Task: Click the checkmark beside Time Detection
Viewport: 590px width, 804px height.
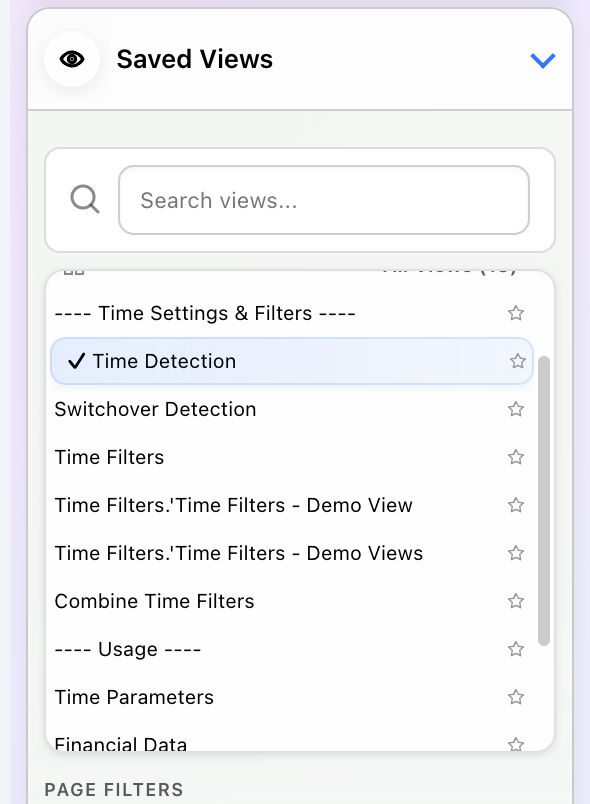Action: coord(76,360)
